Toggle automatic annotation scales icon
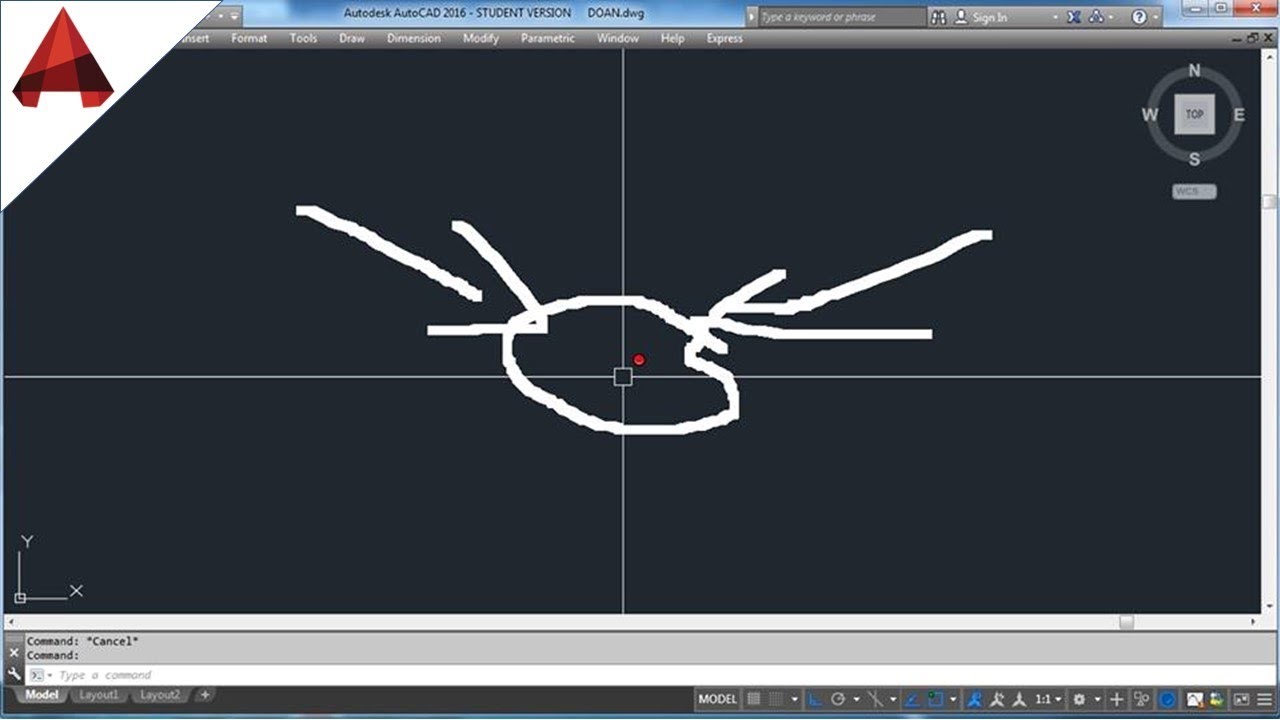Screen dimensions: 1280x720 pyautogui.click(x=996, y=699)
